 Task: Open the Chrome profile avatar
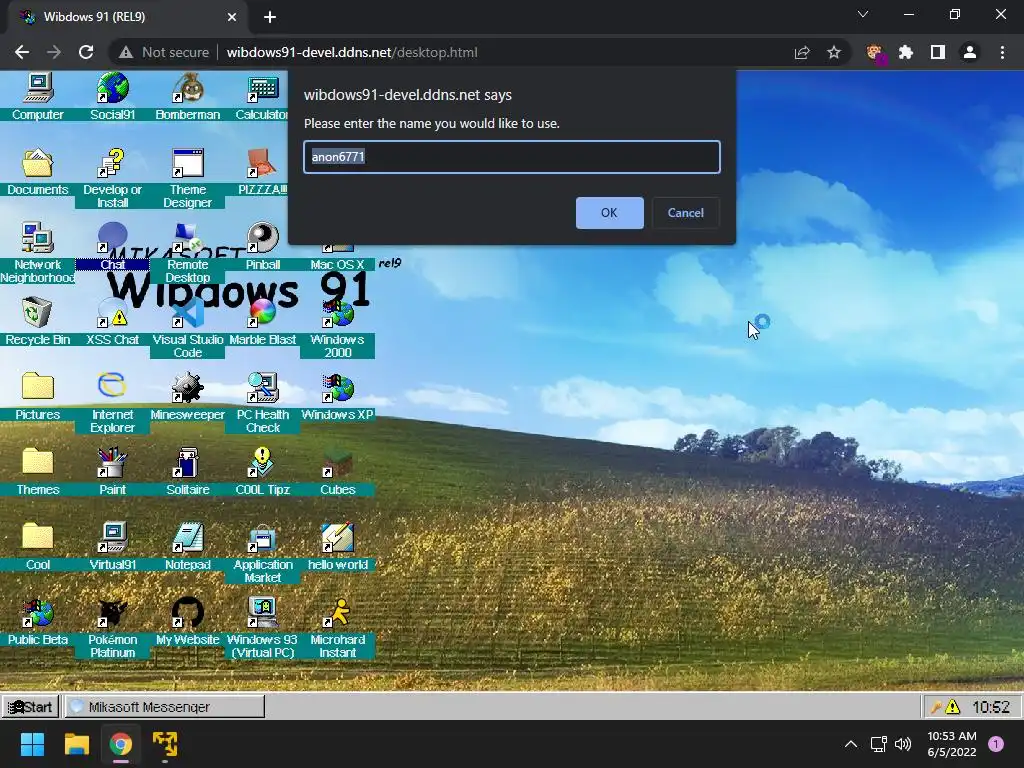coord(970,52)
